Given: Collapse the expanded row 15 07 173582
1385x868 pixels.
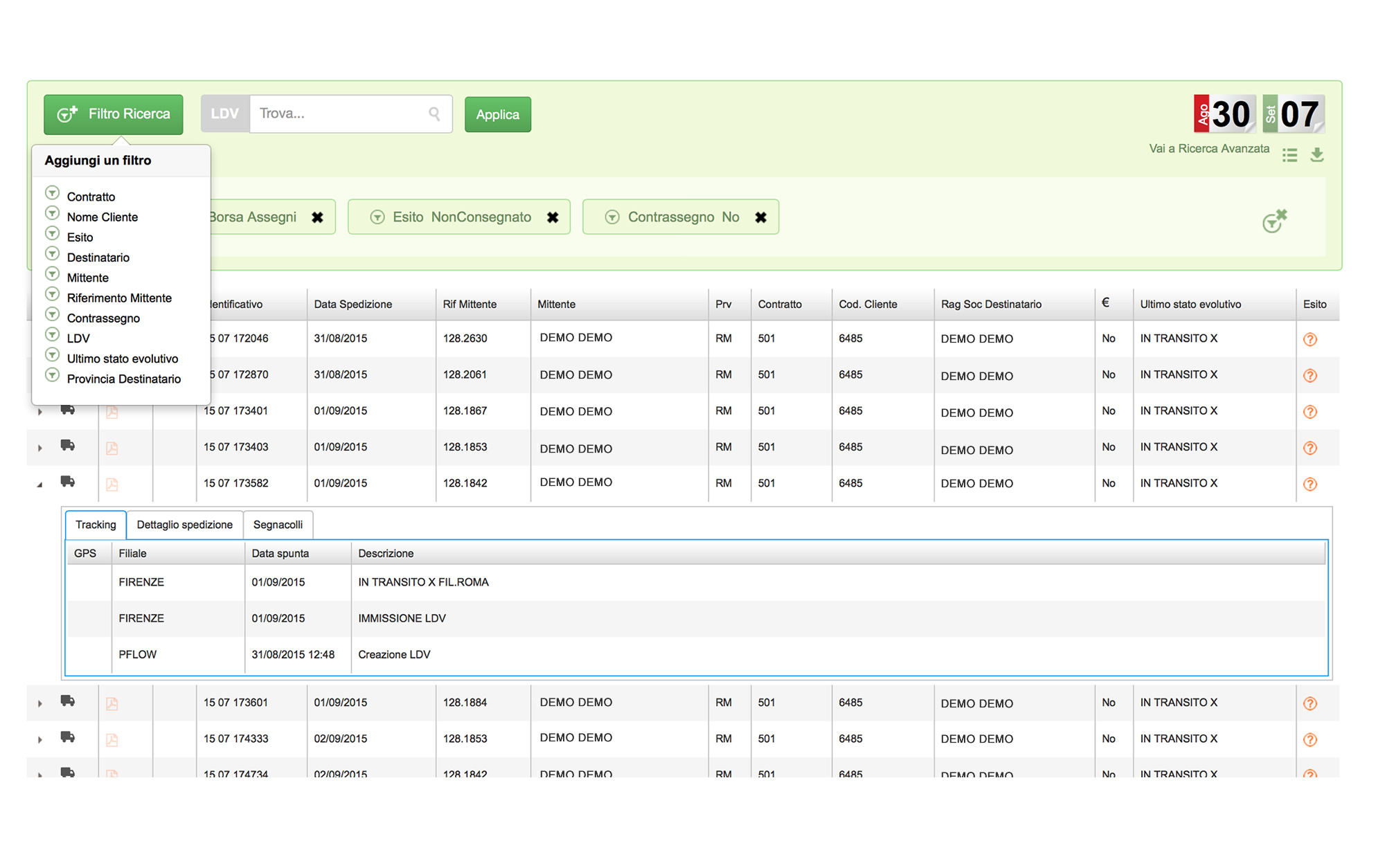Looking at the screenshot, I should pos(39,485).
